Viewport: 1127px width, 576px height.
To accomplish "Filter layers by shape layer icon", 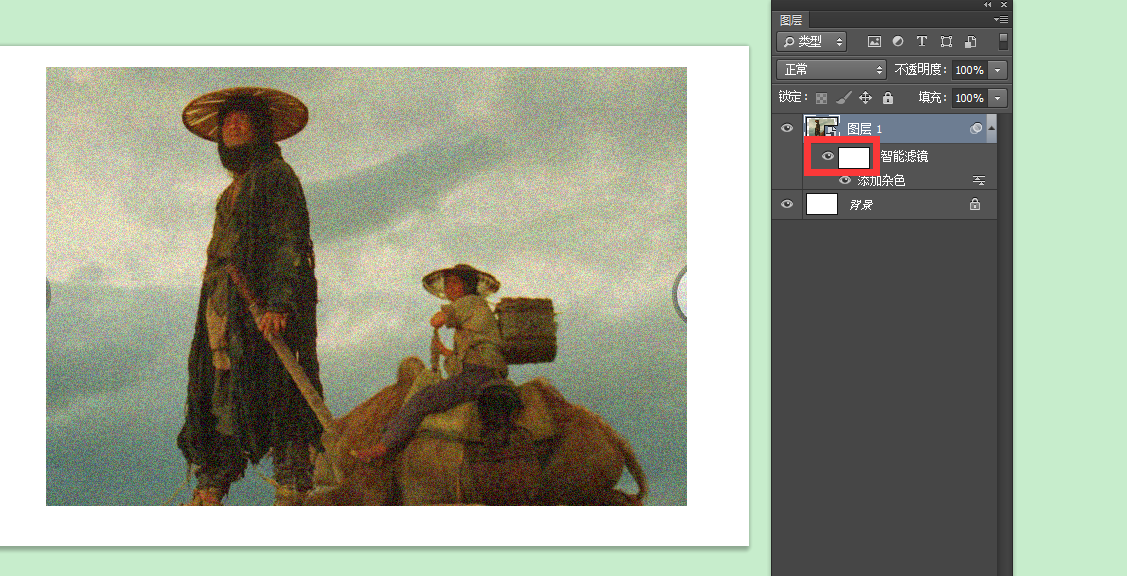I will tap(947, 42).
